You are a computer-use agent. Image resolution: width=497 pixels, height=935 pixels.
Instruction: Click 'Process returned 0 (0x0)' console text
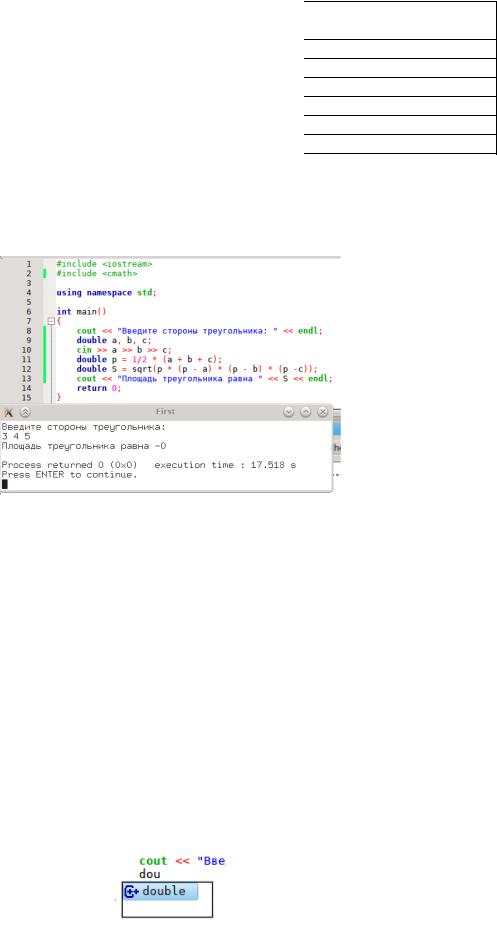pos(69,465)
